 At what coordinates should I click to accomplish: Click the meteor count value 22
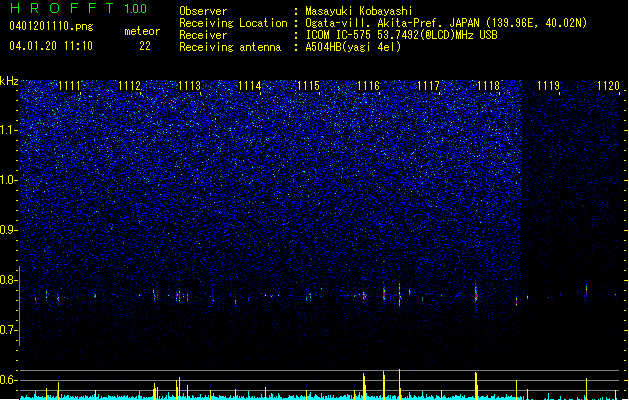click(145, 46)
